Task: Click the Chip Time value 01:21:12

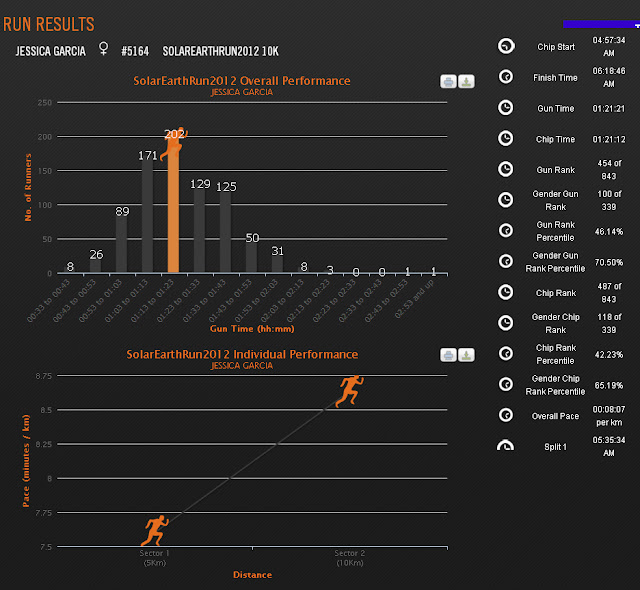Action: pyautogui.click(x=609, y=140)
